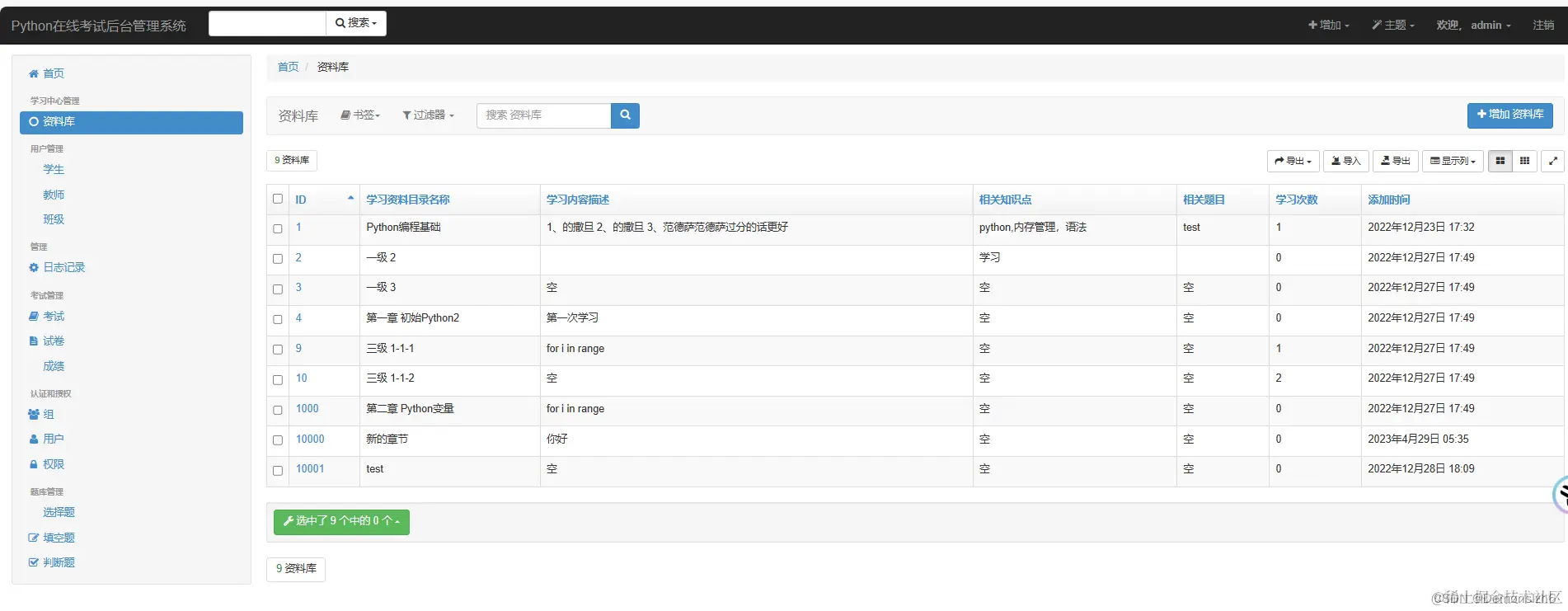
Task: Click the 搜索 资料库 input field
Action: point(544,115)
